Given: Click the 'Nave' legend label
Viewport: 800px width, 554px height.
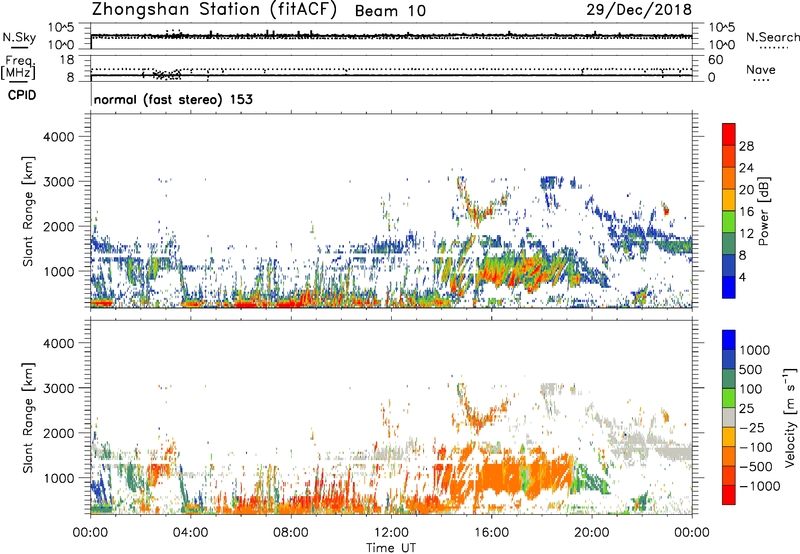Looking at the screenshot, I should click(x=761, y=69).
